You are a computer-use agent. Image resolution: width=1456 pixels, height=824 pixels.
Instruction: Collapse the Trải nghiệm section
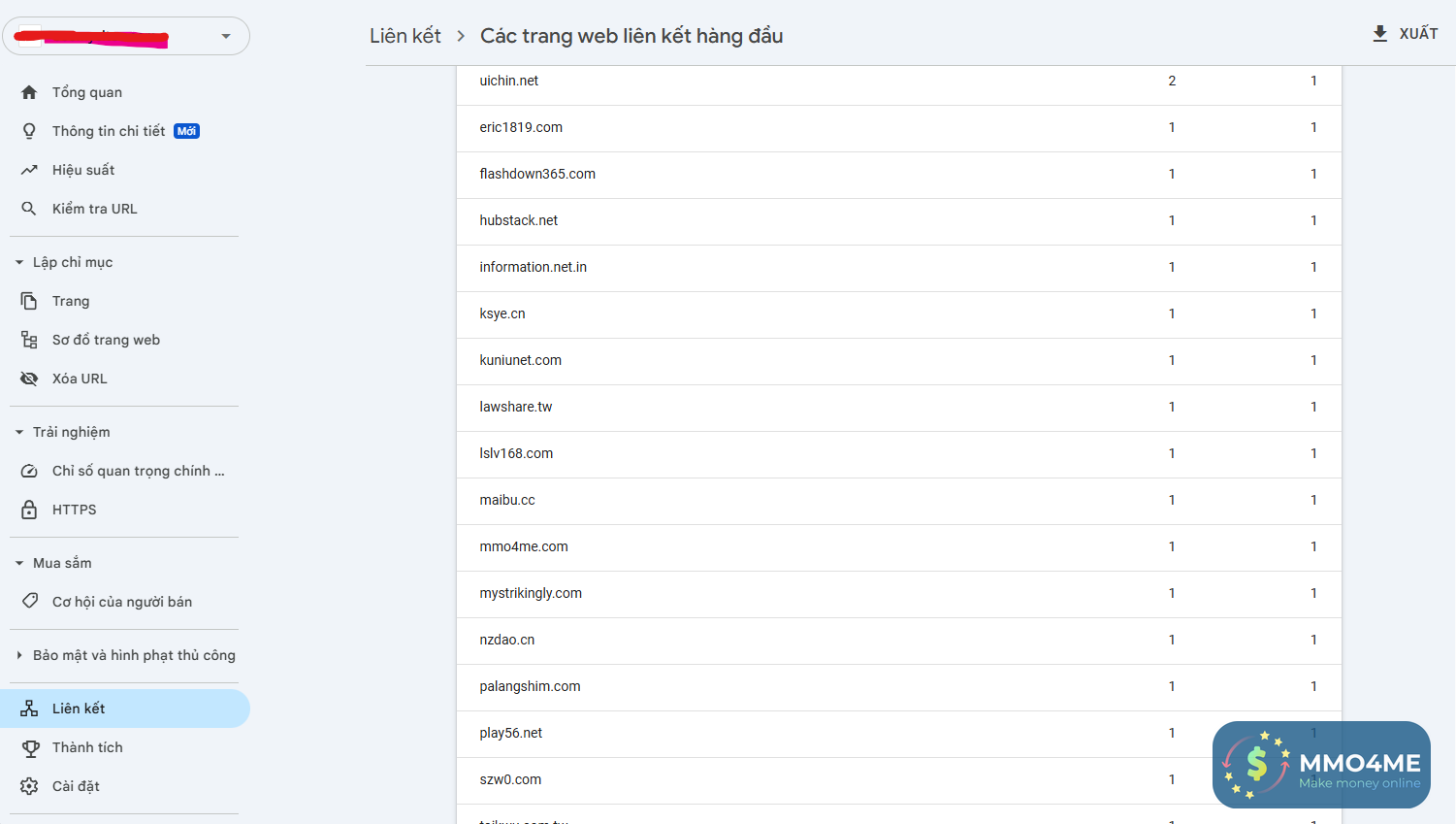pyautogui.click(x=19, y=432)
